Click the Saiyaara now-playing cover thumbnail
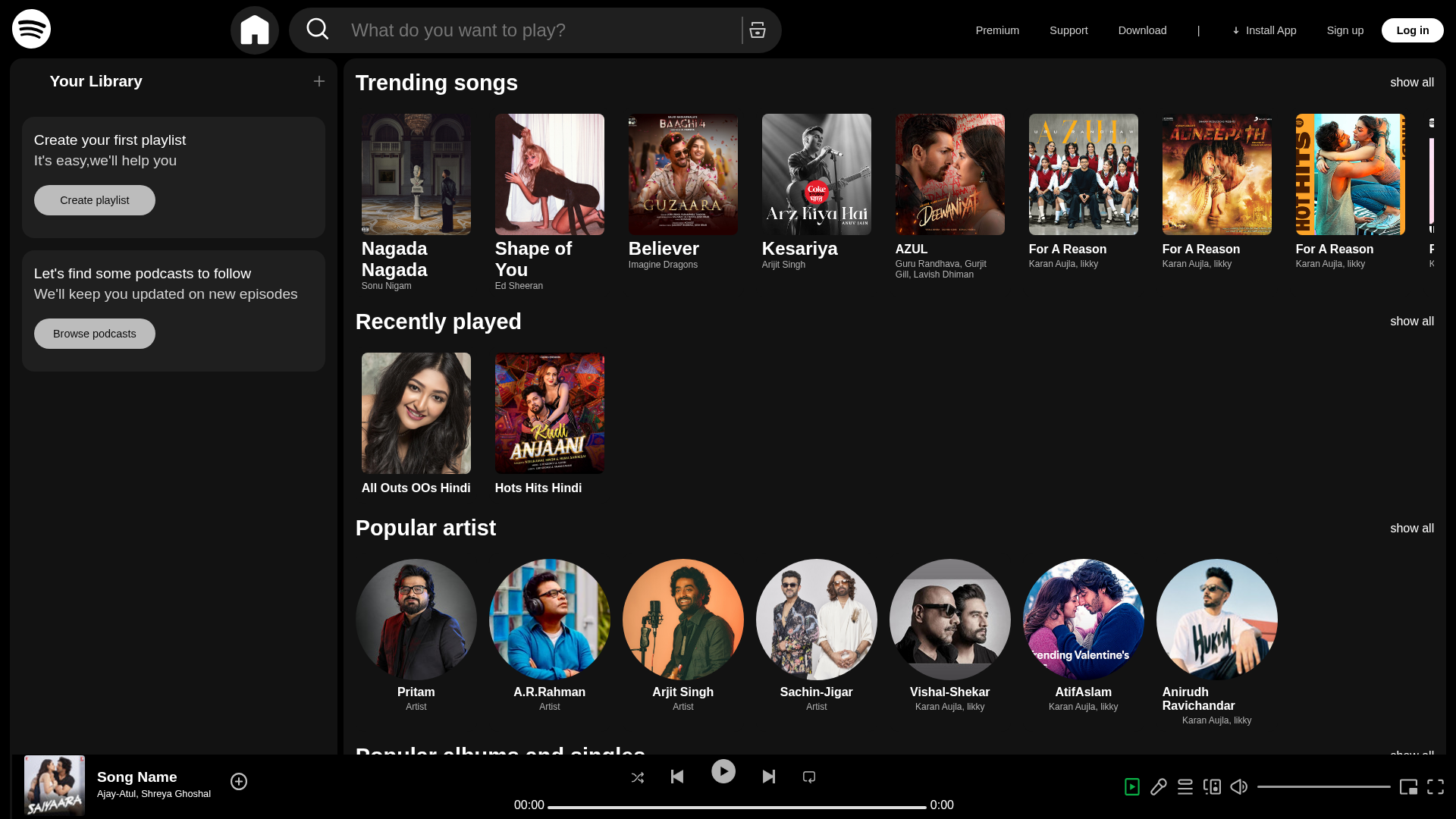The width and height of the screenshot is (1456, 819). pyautogui.click(x=55, y=786)
